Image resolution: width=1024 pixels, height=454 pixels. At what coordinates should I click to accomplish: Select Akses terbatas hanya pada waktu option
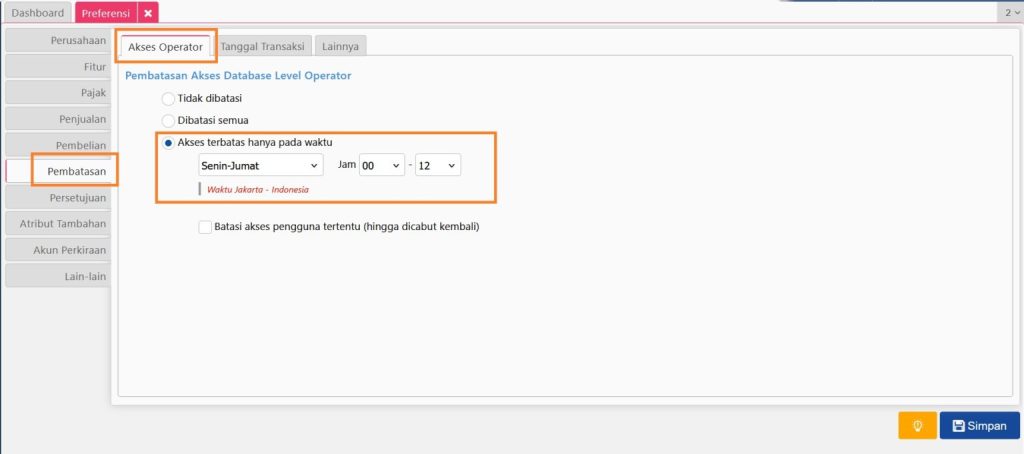pos(168,143)
